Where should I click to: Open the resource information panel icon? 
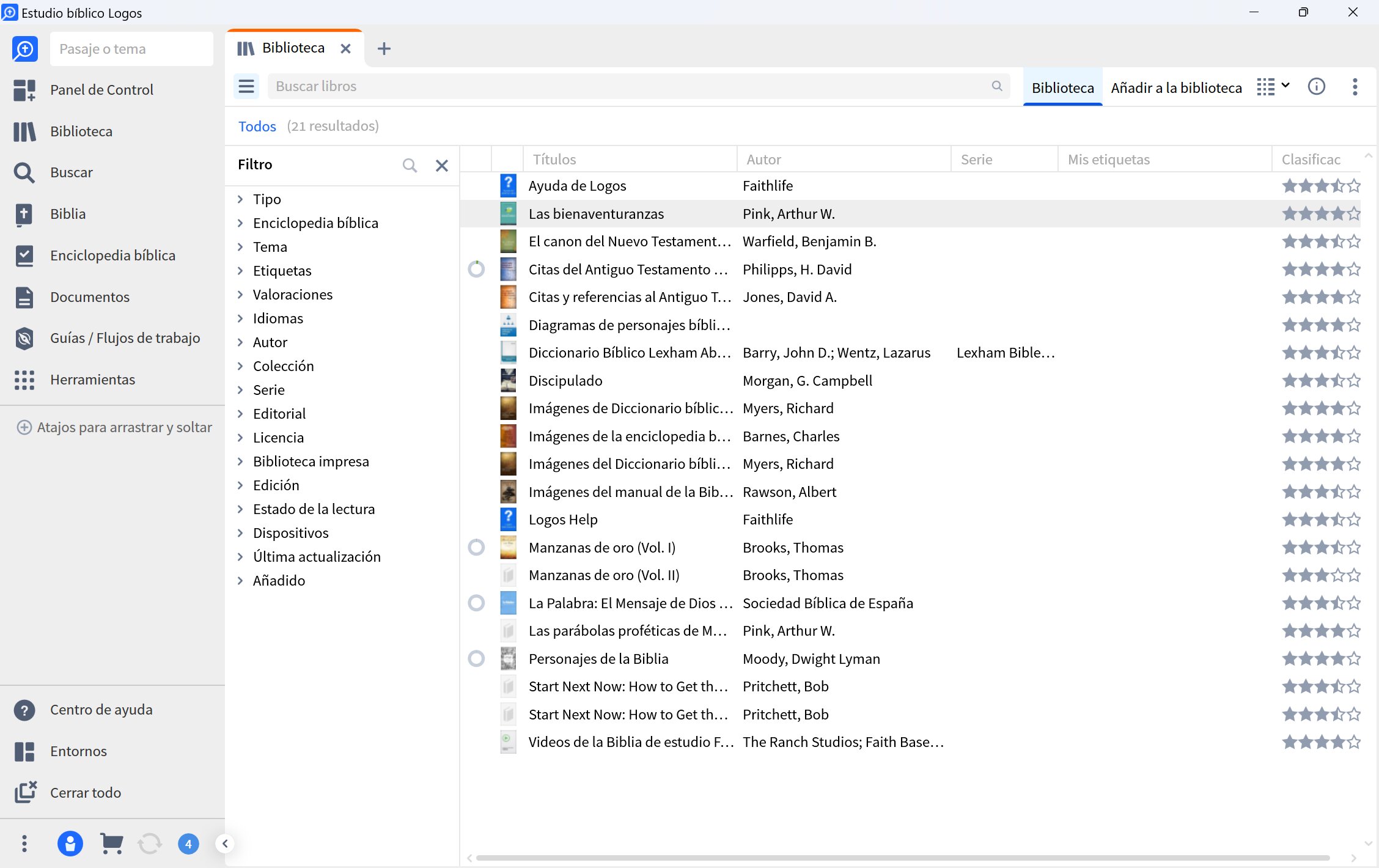tap(1317, 87)
